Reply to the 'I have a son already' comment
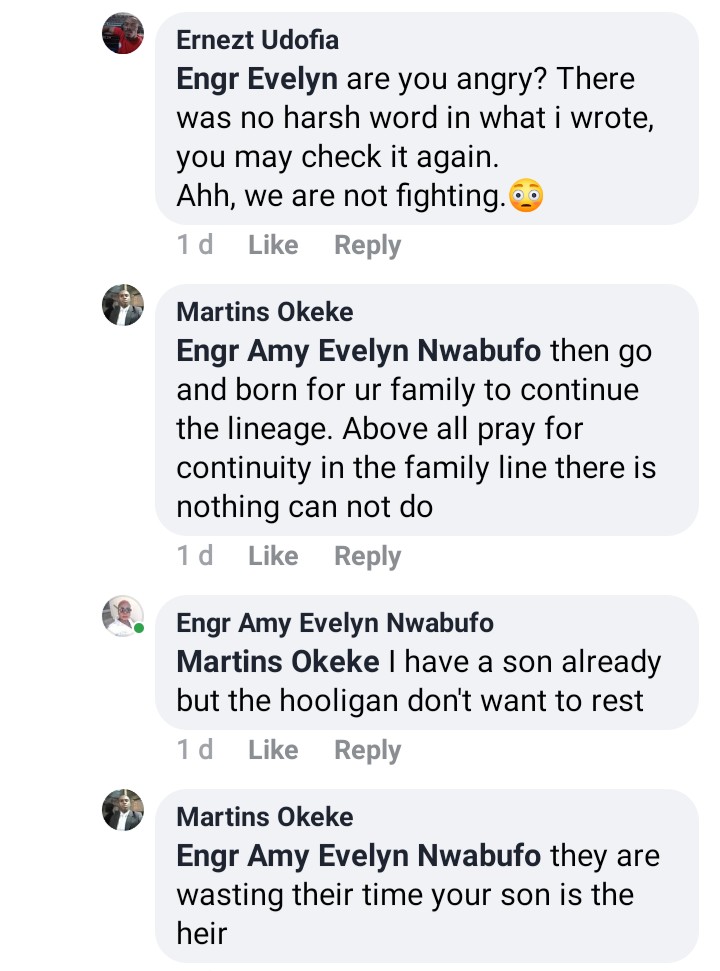 pyautogui.click(x=367, y=750)
